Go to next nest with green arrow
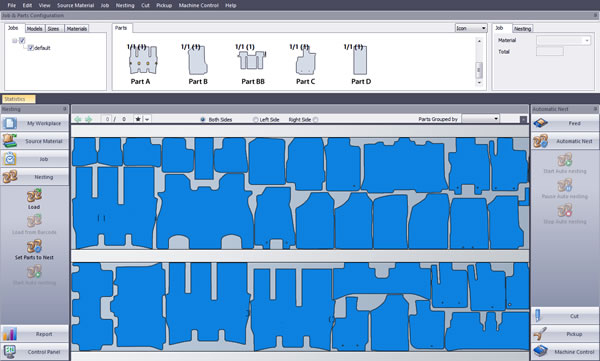The width and height of the screenshot is (600, 361). point(88,119)
